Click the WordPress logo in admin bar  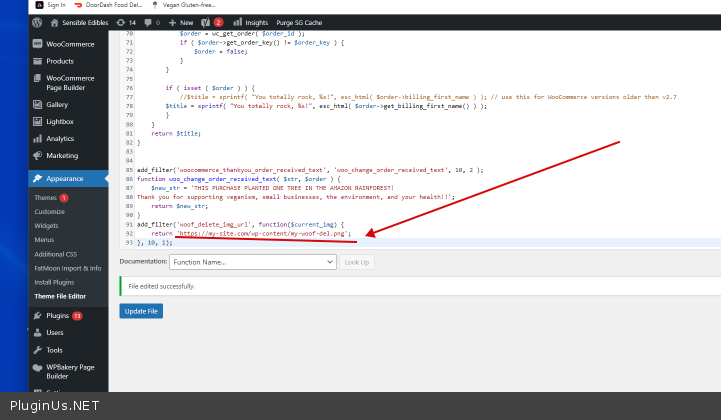[x=37, y=21]
